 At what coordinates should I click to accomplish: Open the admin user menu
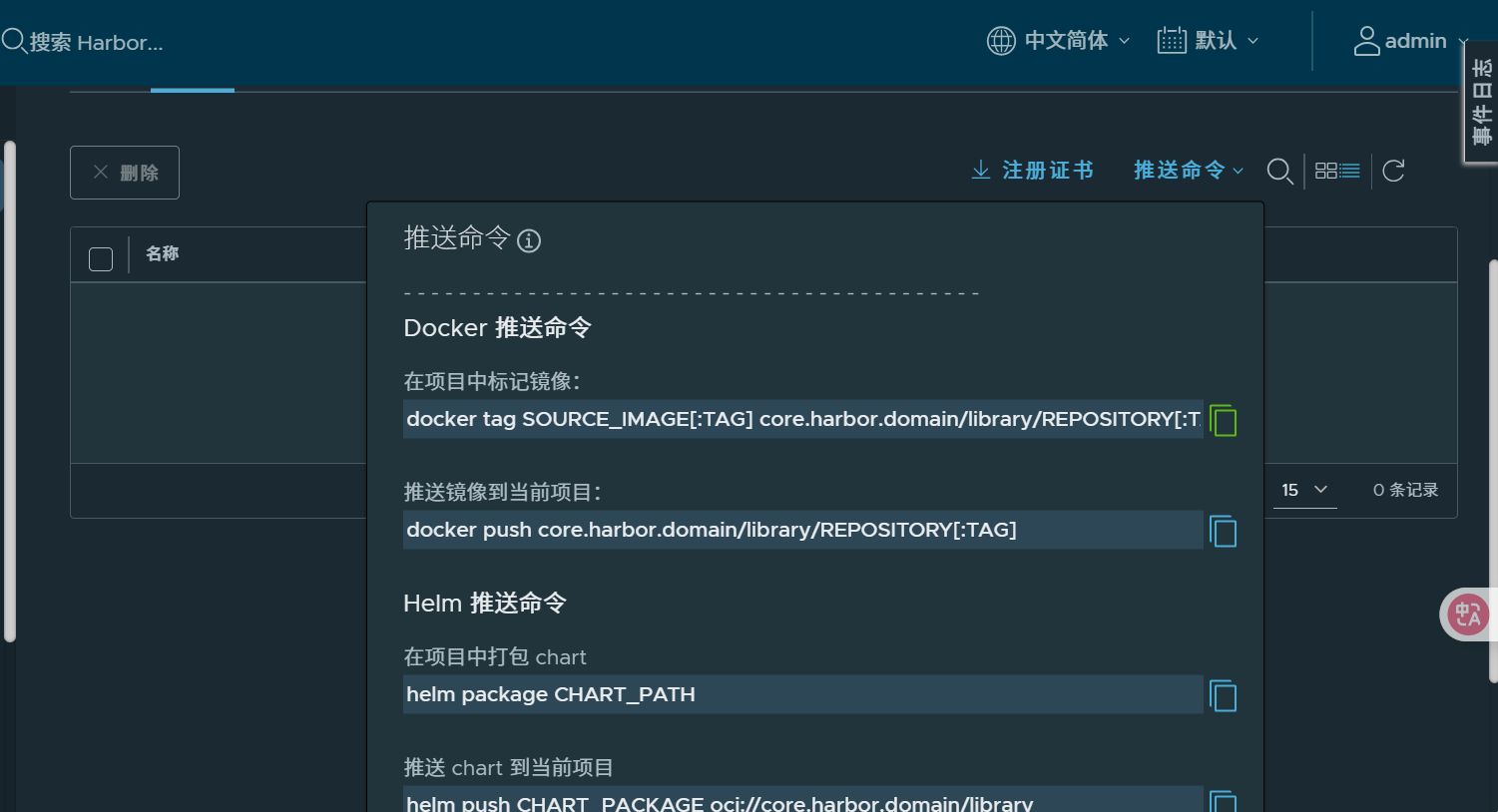(x=1410, y=41)
